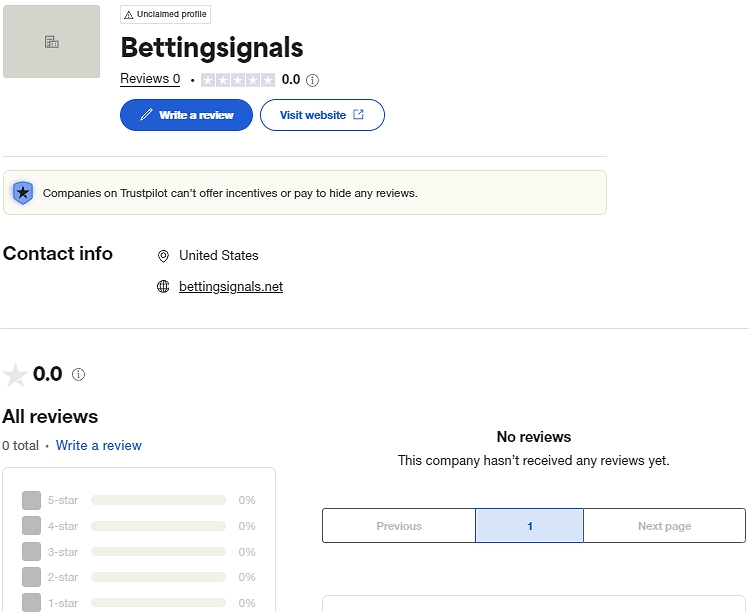Click the header star rating row
Image resolution: width=749 pixels, height=612 pixels.
coord(238,80)
